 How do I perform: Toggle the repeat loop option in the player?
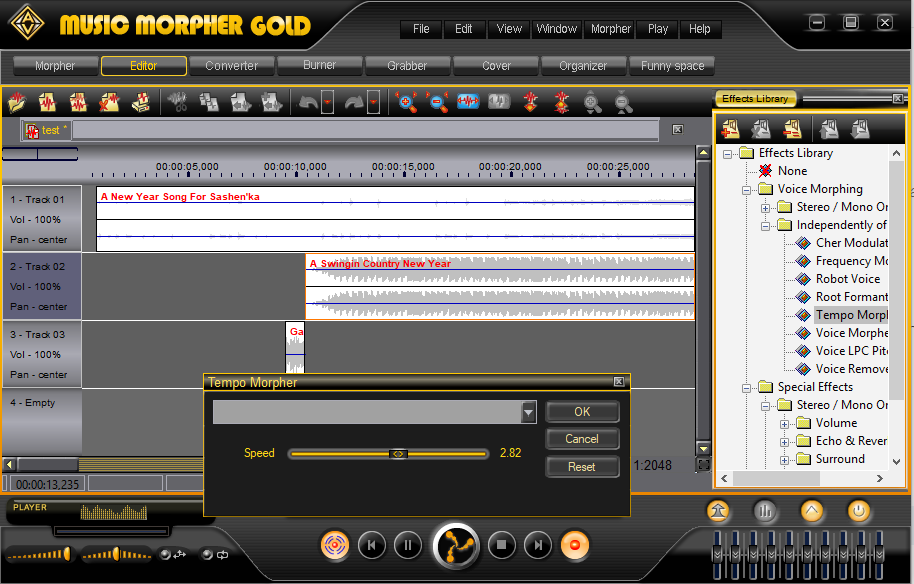click(215, 555)
